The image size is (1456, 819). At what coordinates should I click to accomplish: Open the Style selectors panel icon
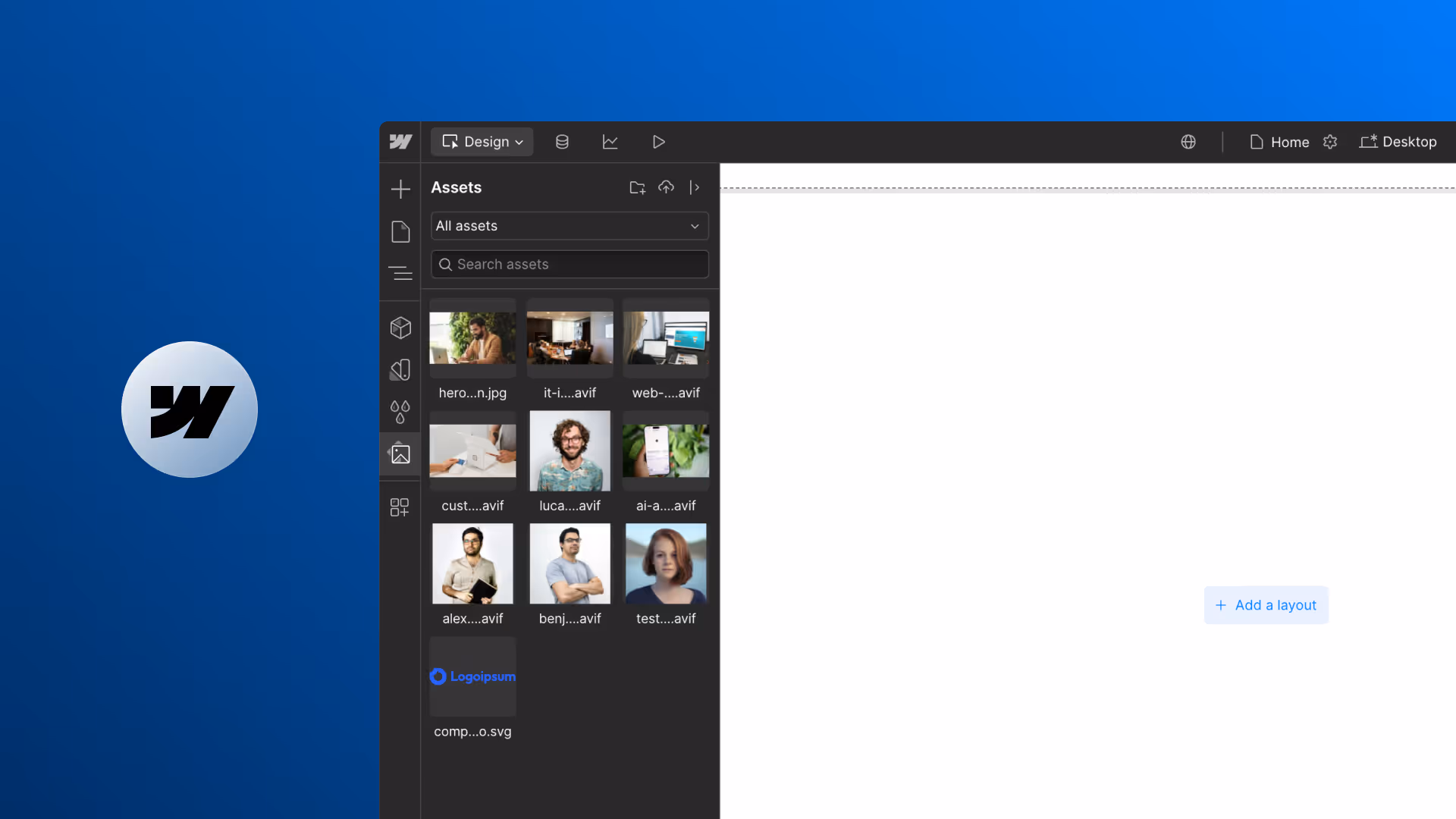point(400,370)
